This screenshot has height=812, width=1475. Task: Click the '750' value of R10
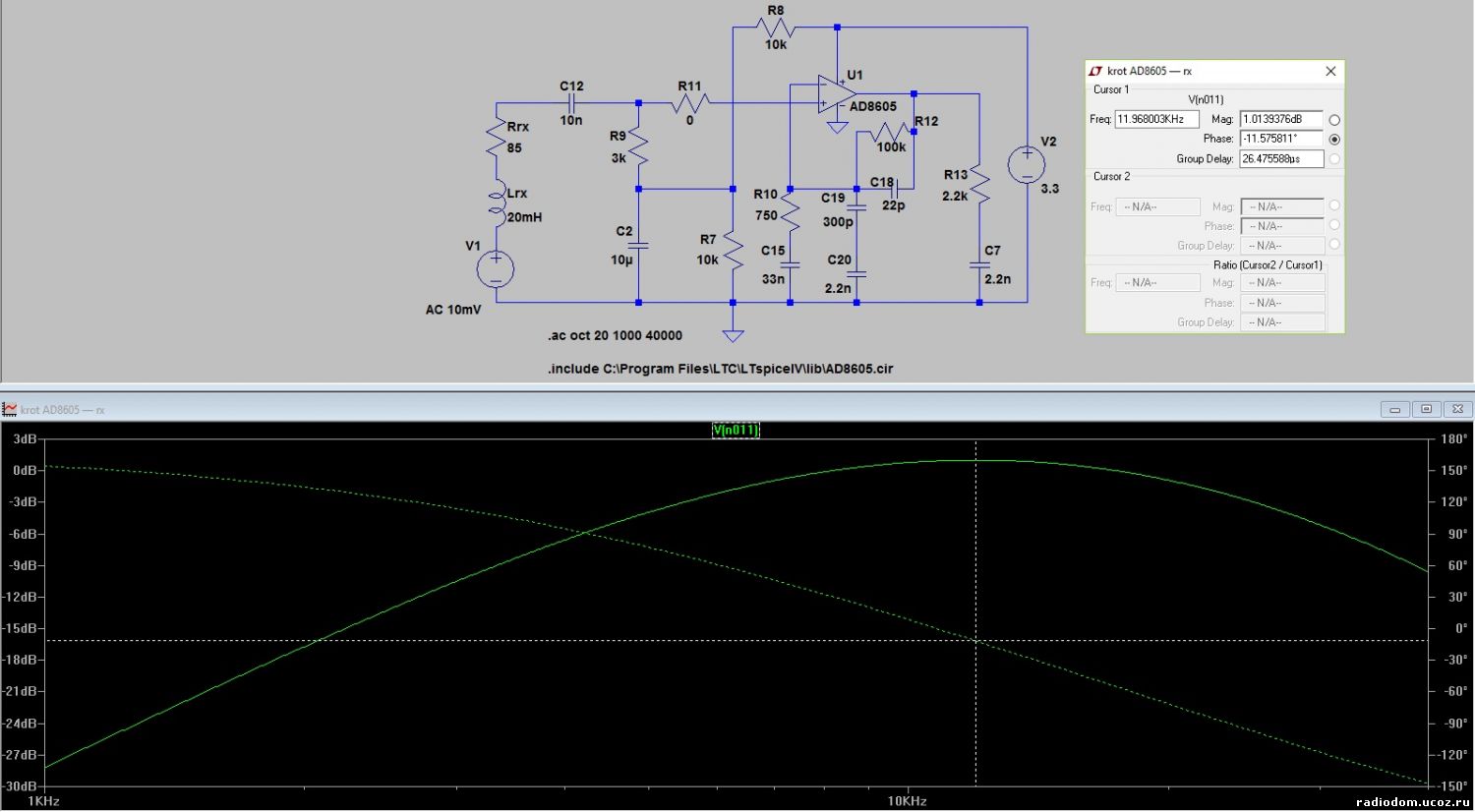767,215
